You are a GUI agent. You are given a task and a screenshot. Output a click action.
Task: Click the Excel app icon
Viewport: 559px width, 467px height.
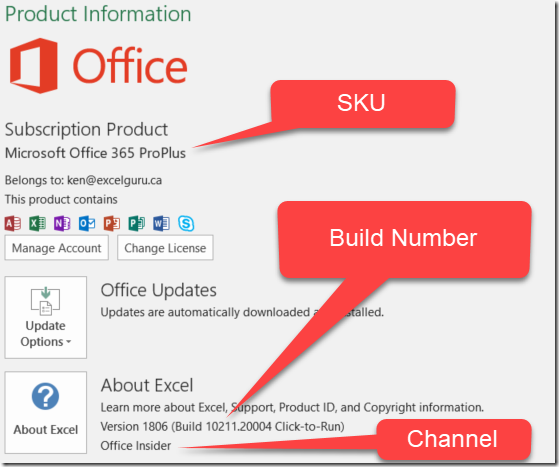pos(37,224)
